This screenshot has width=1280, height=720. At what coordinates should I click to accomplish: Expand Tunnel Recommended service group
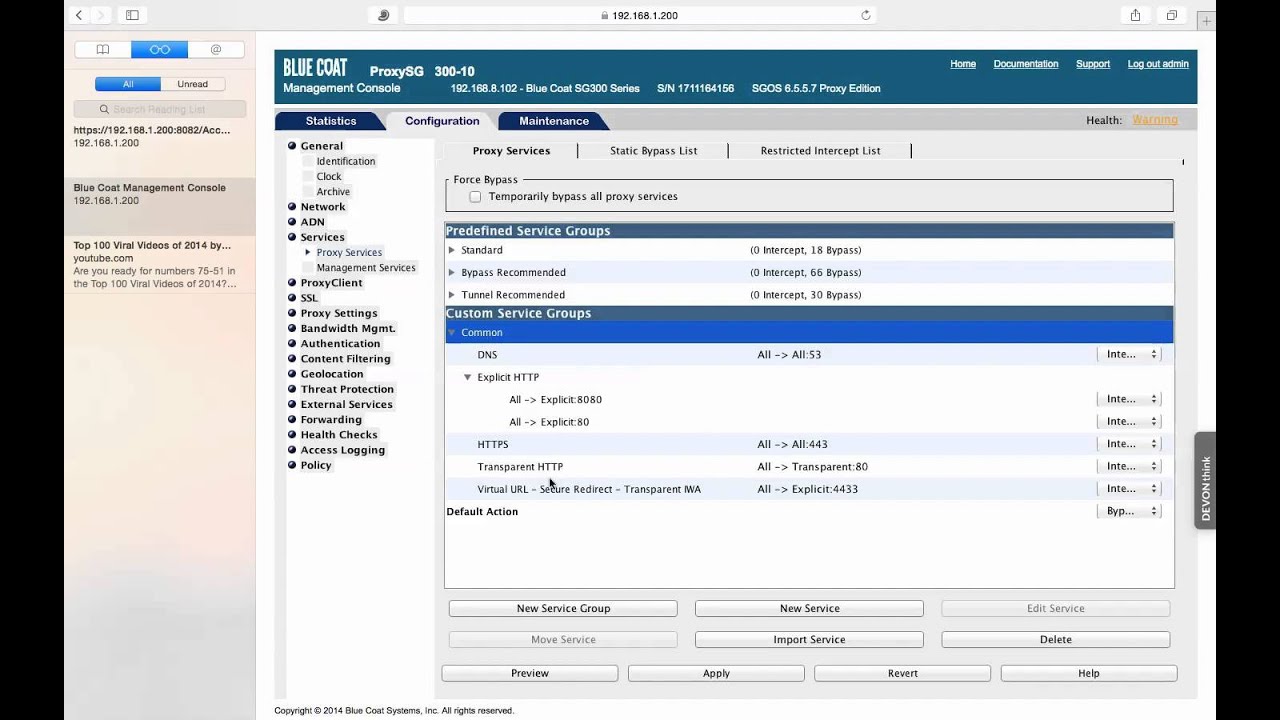[x=452, y=295]
